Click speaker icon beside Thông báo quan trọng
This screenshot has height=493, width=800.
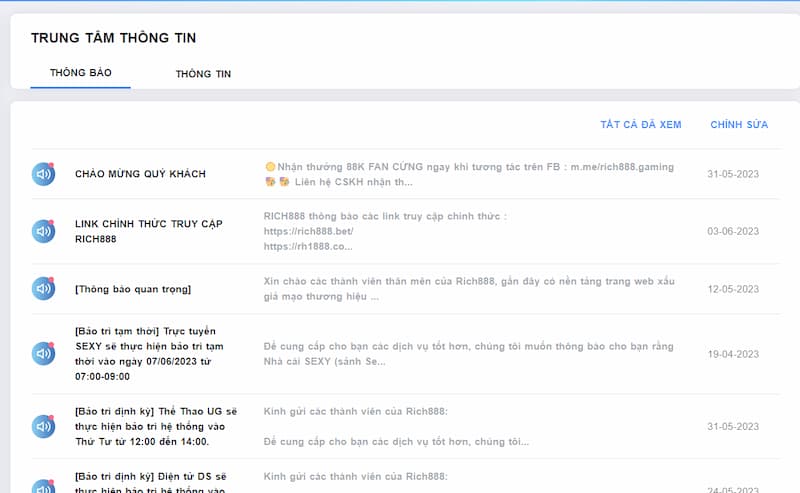click(43, 289)
